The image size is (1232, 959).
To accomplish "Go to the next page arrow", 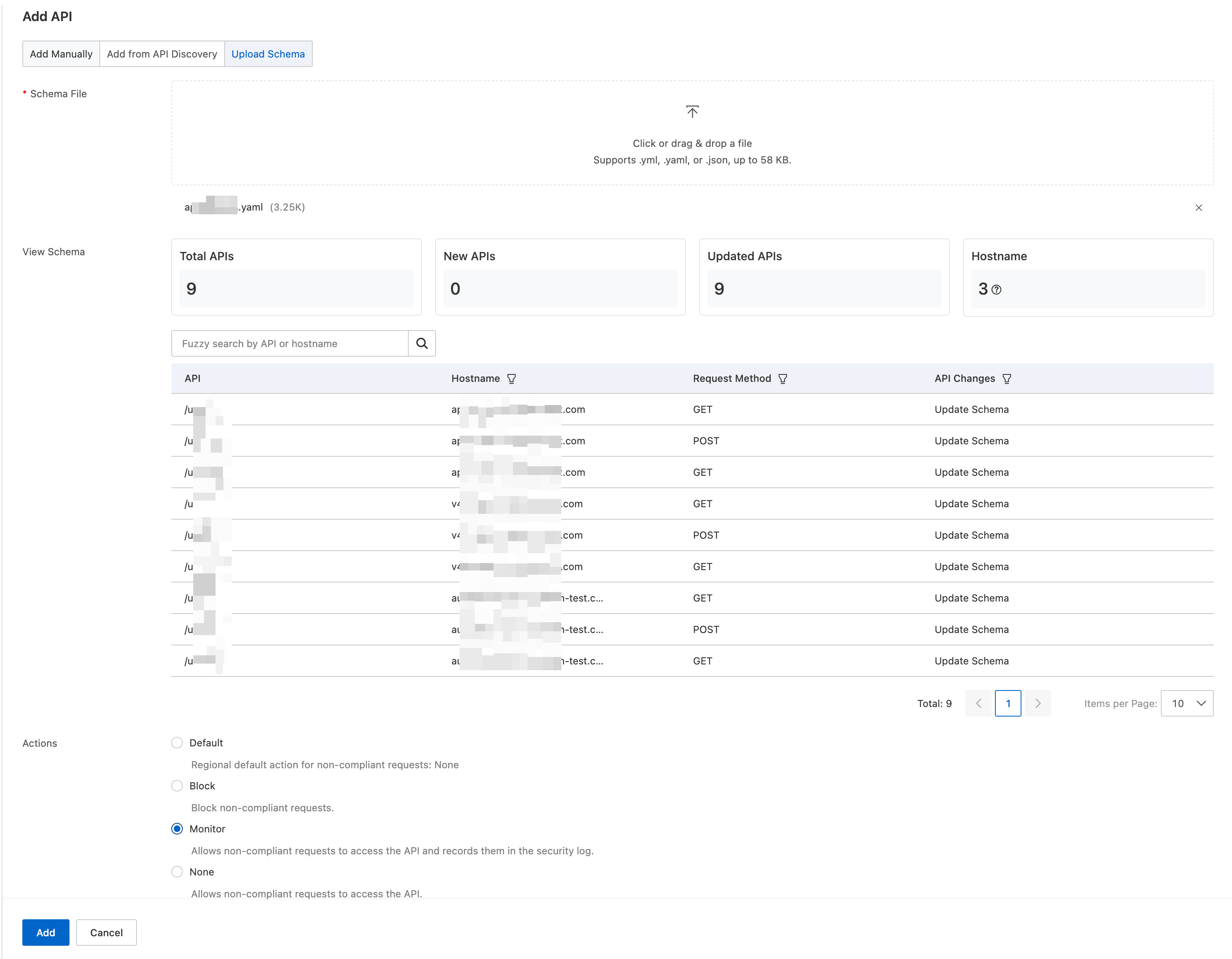I will 1038,703.
